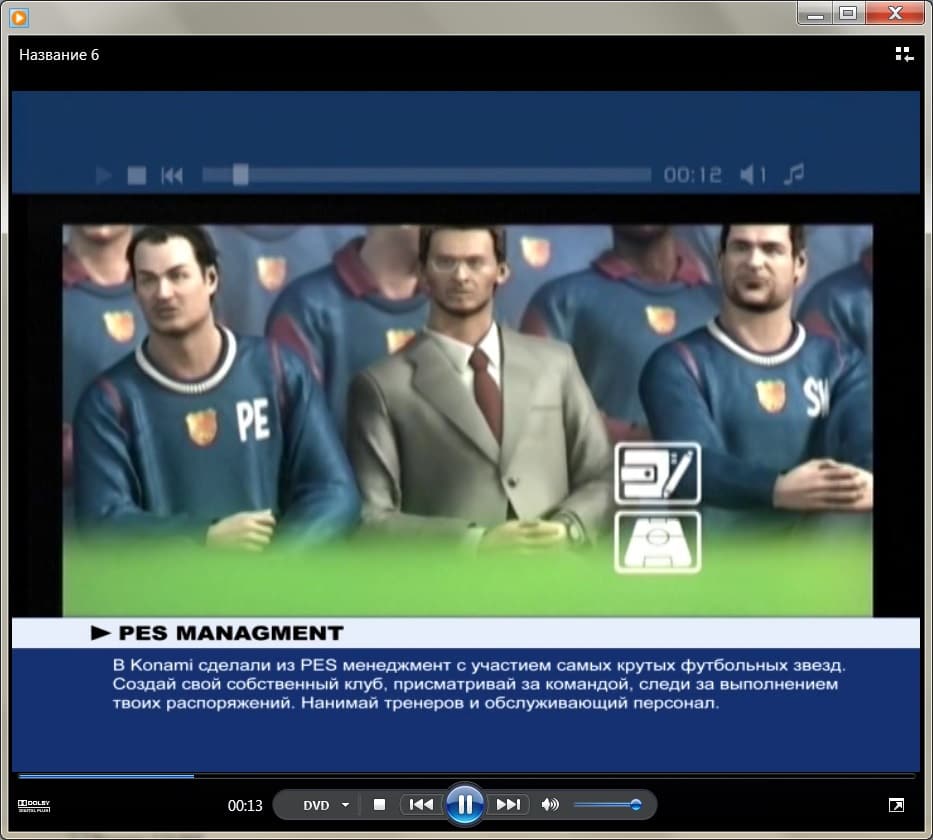Image resolution: width=933 pixels, height=840 pixels.
Task: Mute audio using the speaker icon
Action: pos(550,804)
